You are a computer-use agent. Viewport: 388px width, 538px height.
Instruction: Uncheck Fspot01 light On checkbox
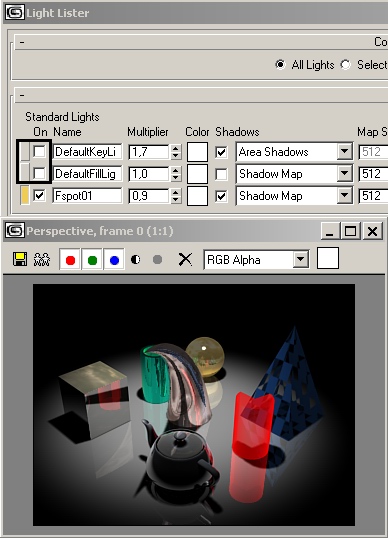pyautogui.click(x=39, y=196)
